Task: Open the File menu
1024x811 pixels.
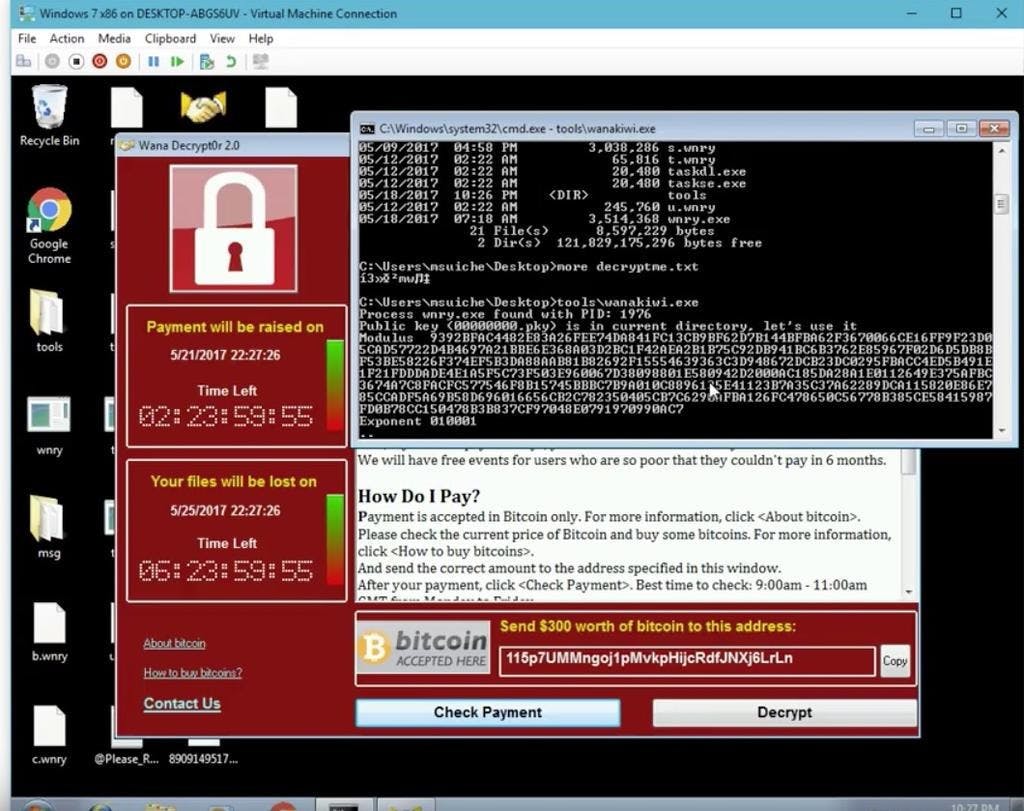Action: (27, 39)
